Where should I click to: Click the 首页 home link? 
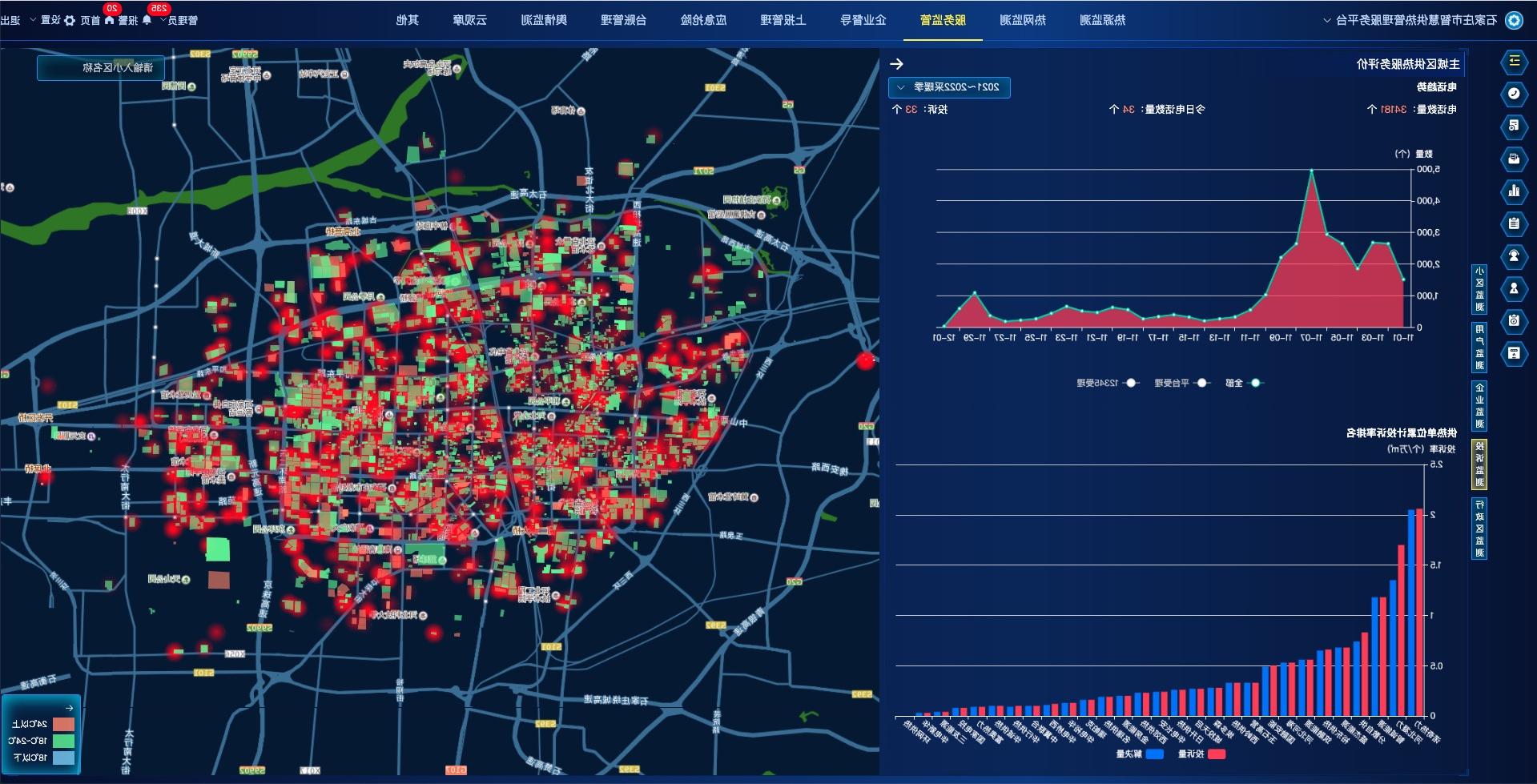click(90, 20)
